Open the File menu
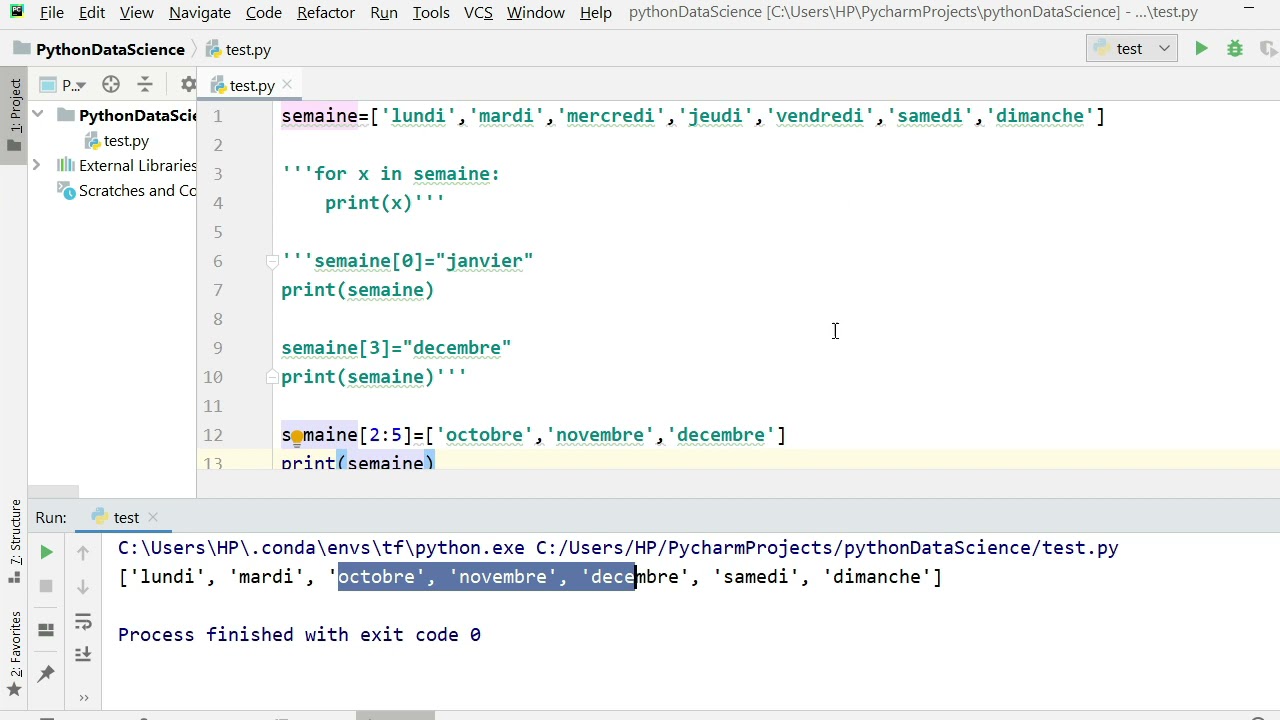 coord(52,12)
